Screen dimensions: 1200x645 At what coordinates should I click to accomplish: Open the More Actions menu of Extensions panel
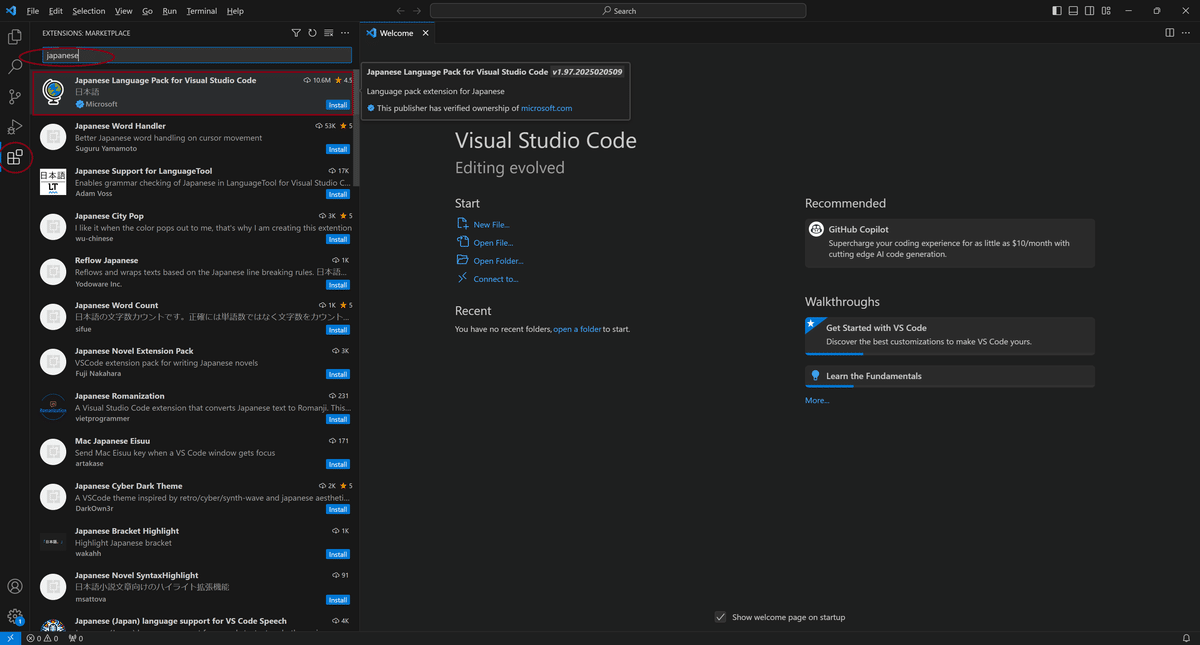[x=345, y=32]
